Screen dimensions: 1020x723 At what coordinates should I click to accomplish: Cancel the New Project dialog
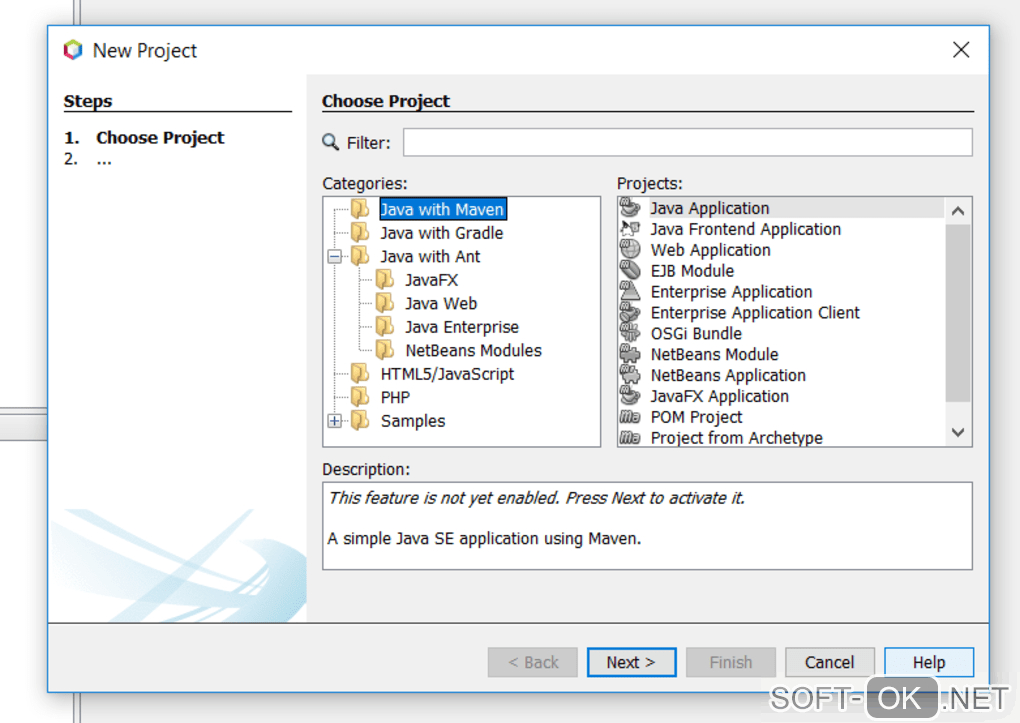tap(829, 662)
